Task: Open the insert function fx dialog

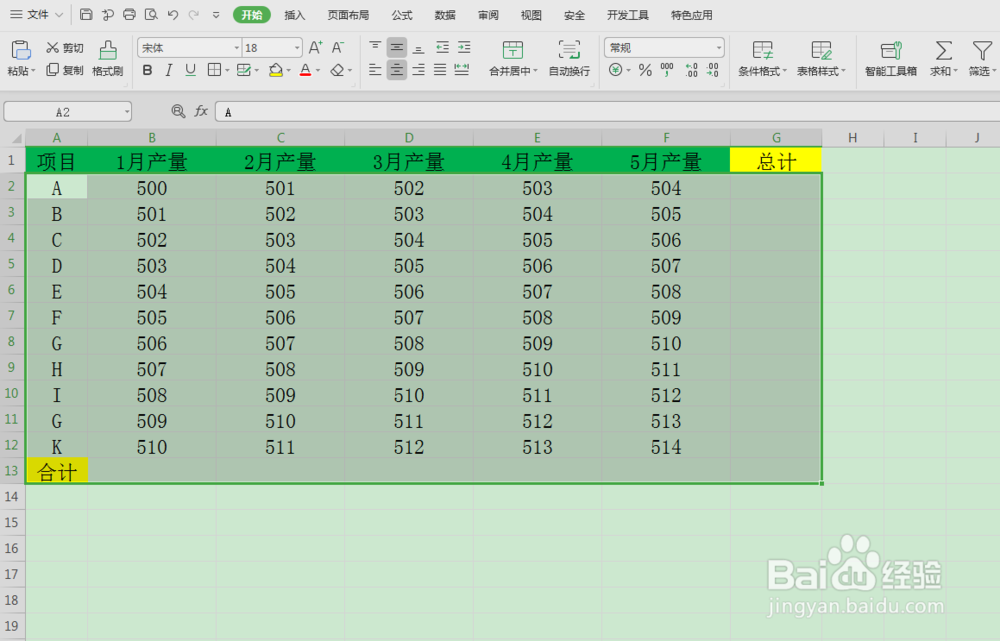Action: coord(201,112)
